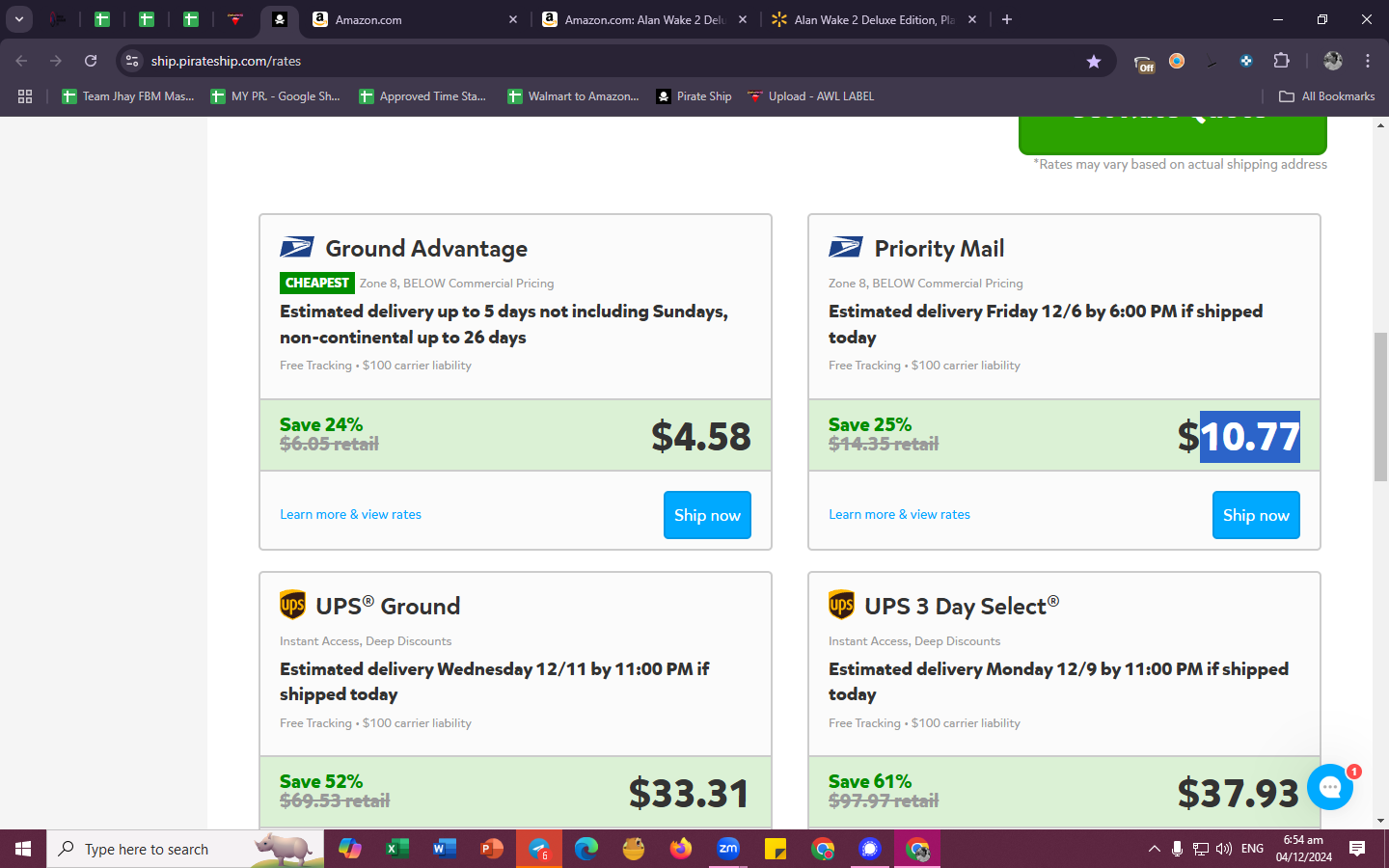Open Learn more & view rates for Ground Advantage
The height and width of the screenshot is (868, 1389).
coord(350,514)
